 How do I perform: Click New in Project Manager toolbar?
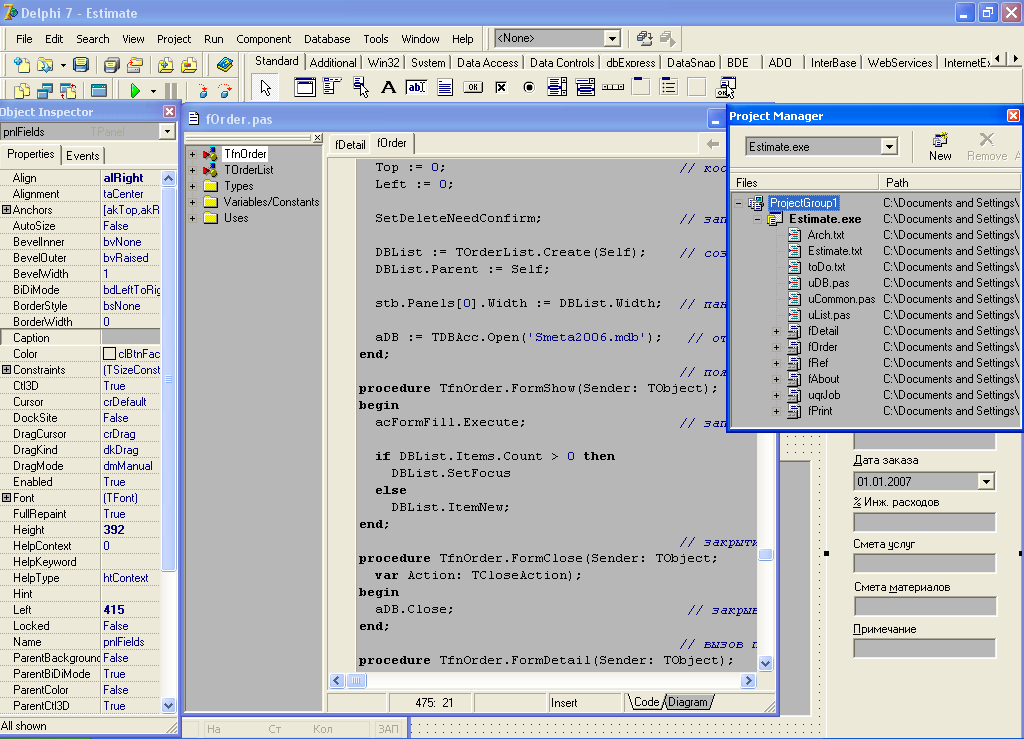point(940,146)
